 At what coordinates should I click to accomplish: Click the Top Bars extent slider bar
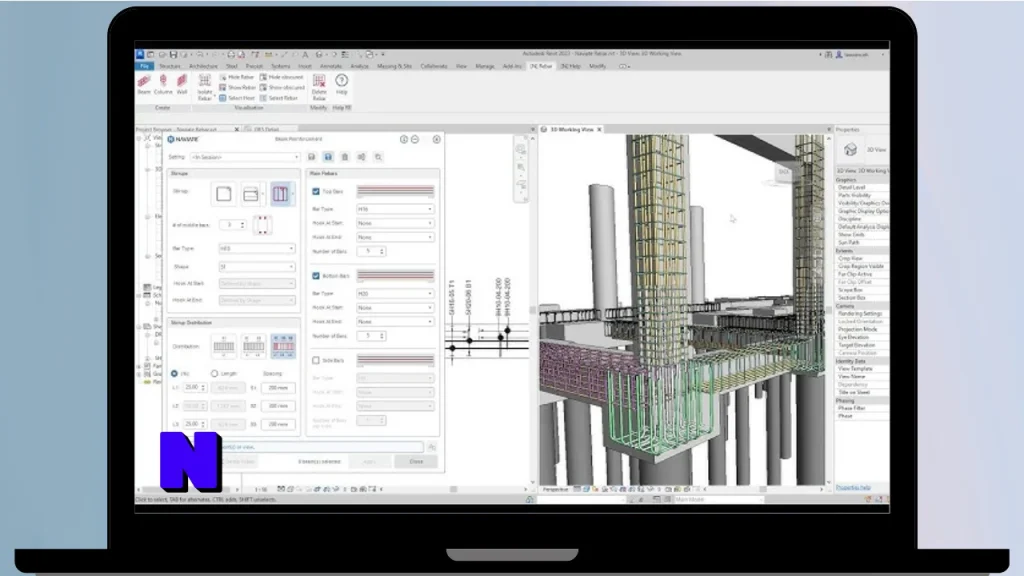395,191
